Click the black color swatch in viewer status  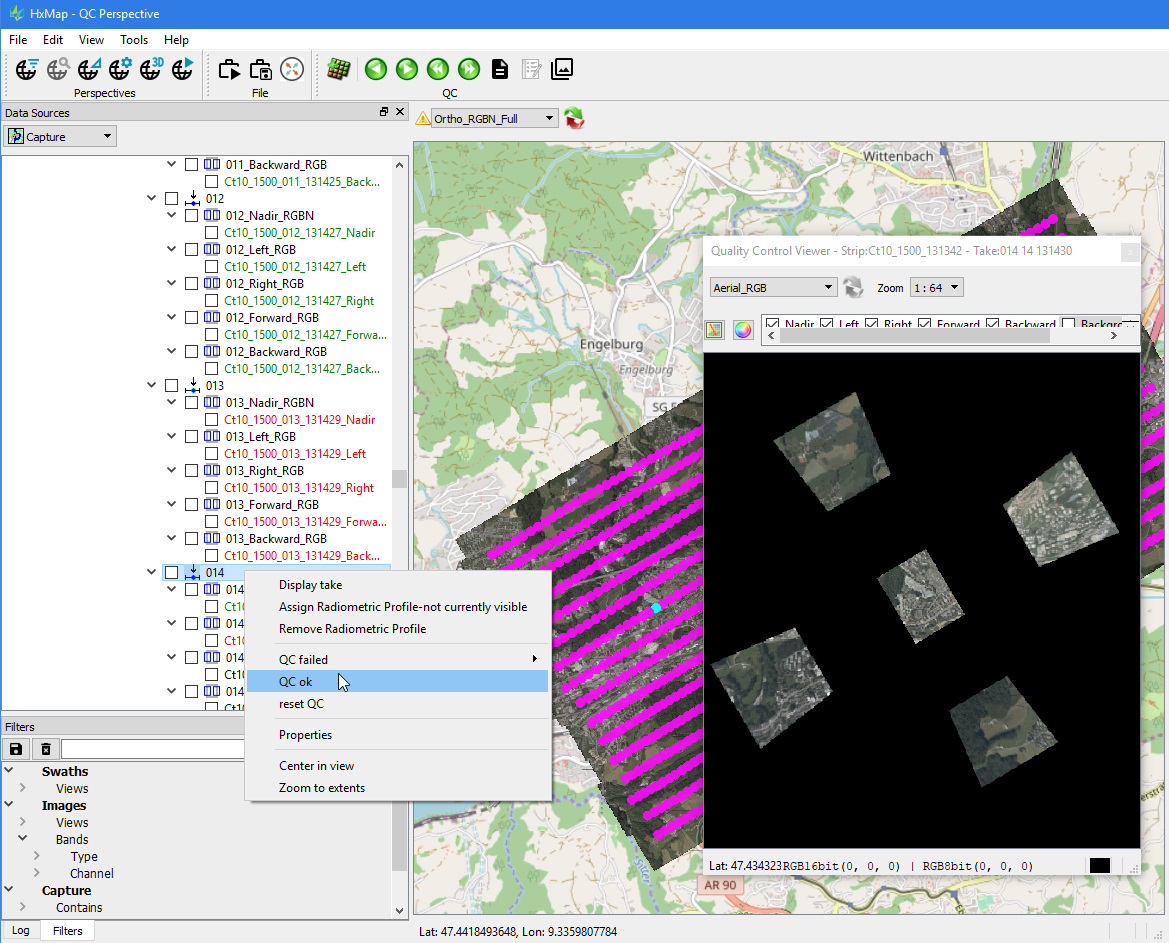1100,866
